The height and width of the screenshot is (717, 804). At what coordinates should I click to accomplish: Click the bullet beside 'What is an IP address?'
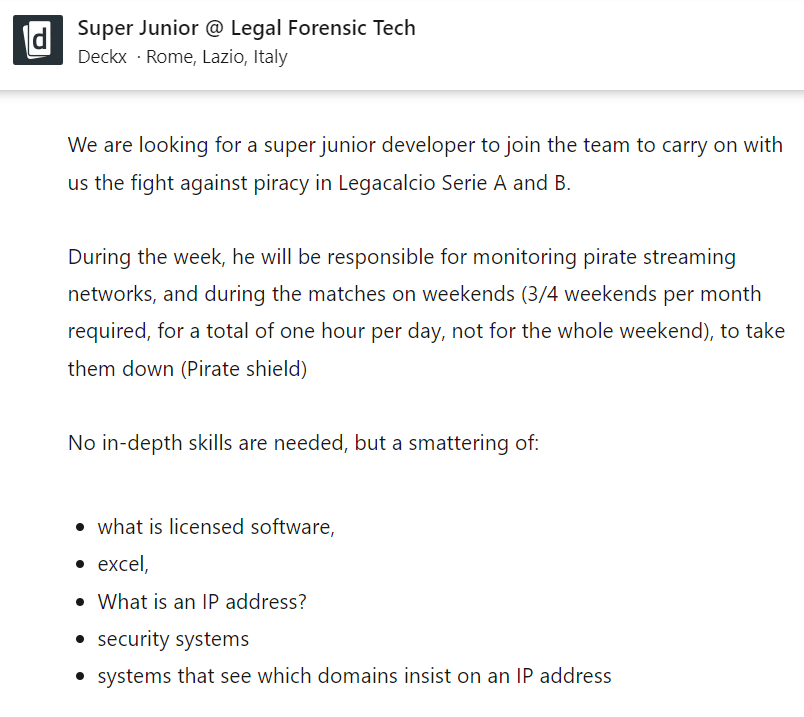coord(80,602)
